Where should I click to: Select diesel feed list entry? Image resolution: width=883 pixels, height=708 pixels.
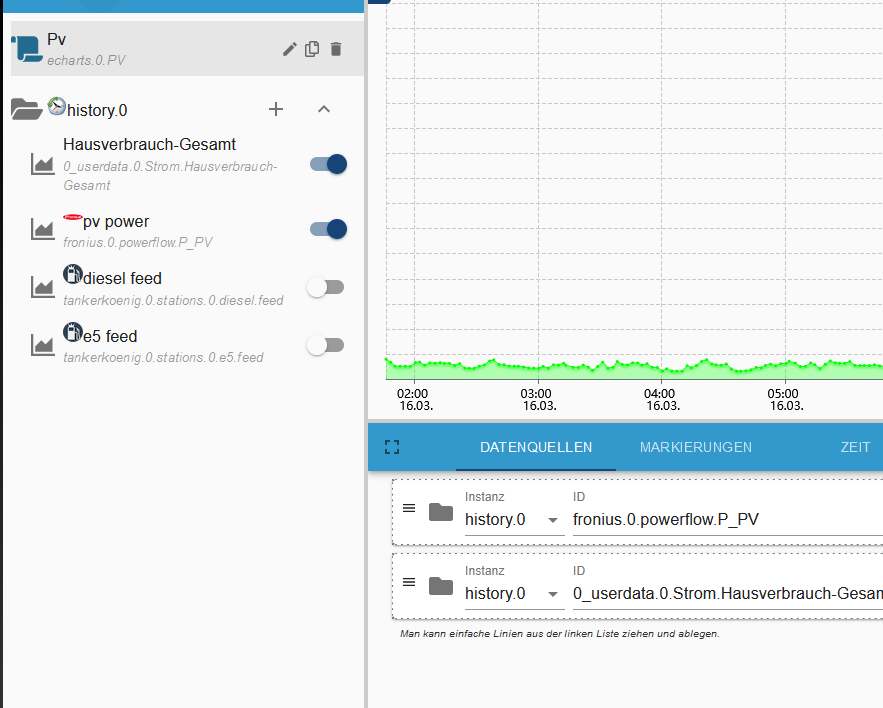tap(122, 278)
